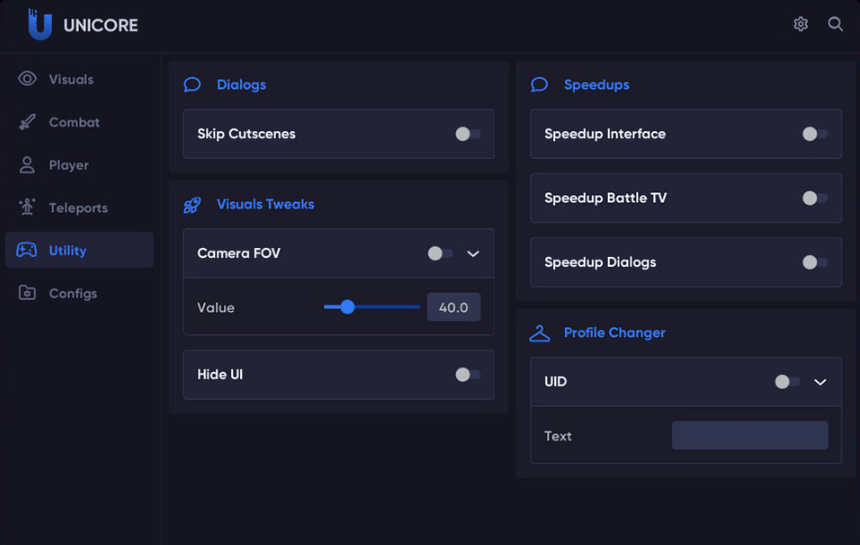Select the Player sidebar tab

coord(80,164)
